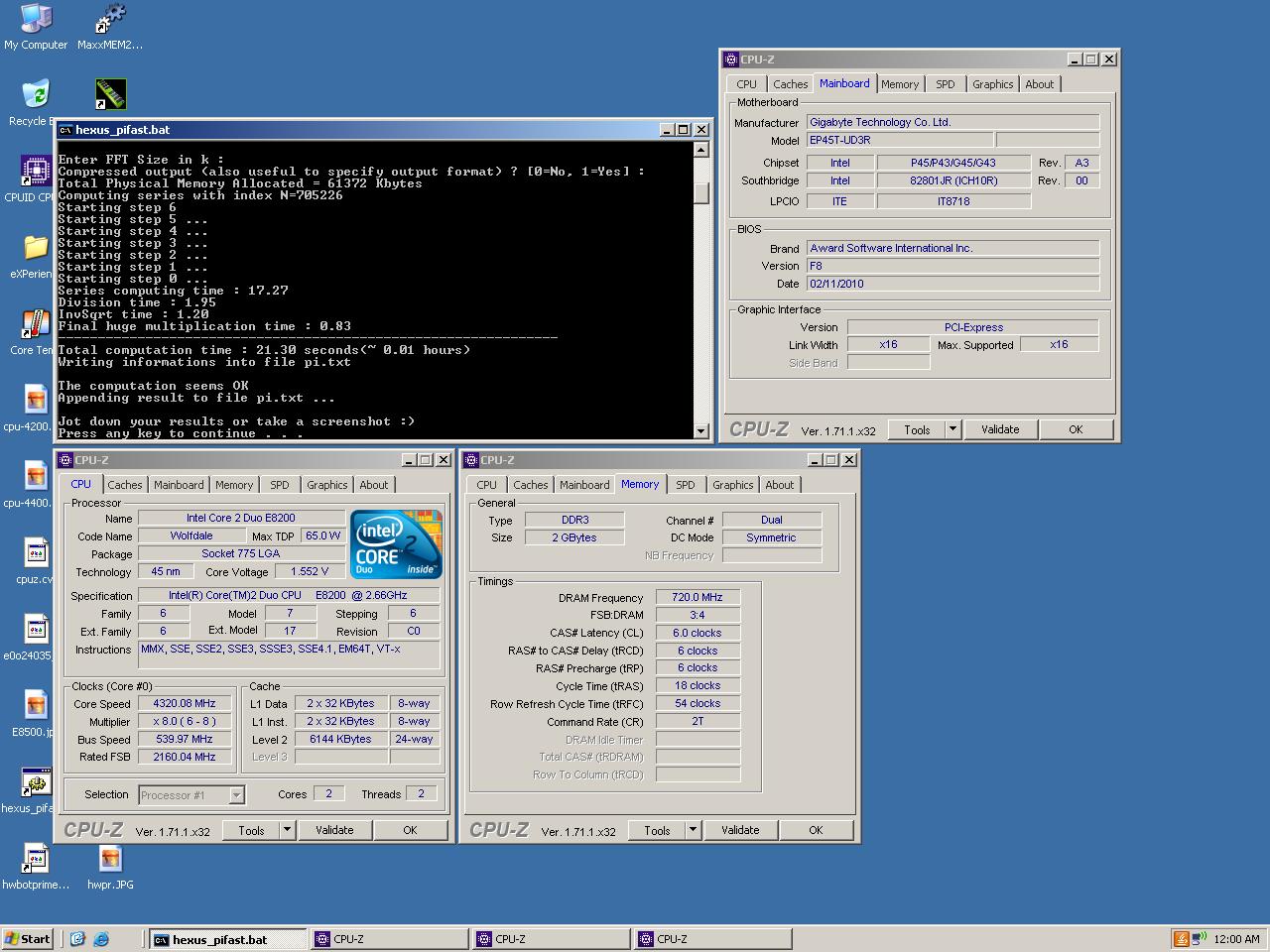The image size is (1270, 952).
Task: Select the CPU tab in Mainboard window
Action: tap(747, 84)
